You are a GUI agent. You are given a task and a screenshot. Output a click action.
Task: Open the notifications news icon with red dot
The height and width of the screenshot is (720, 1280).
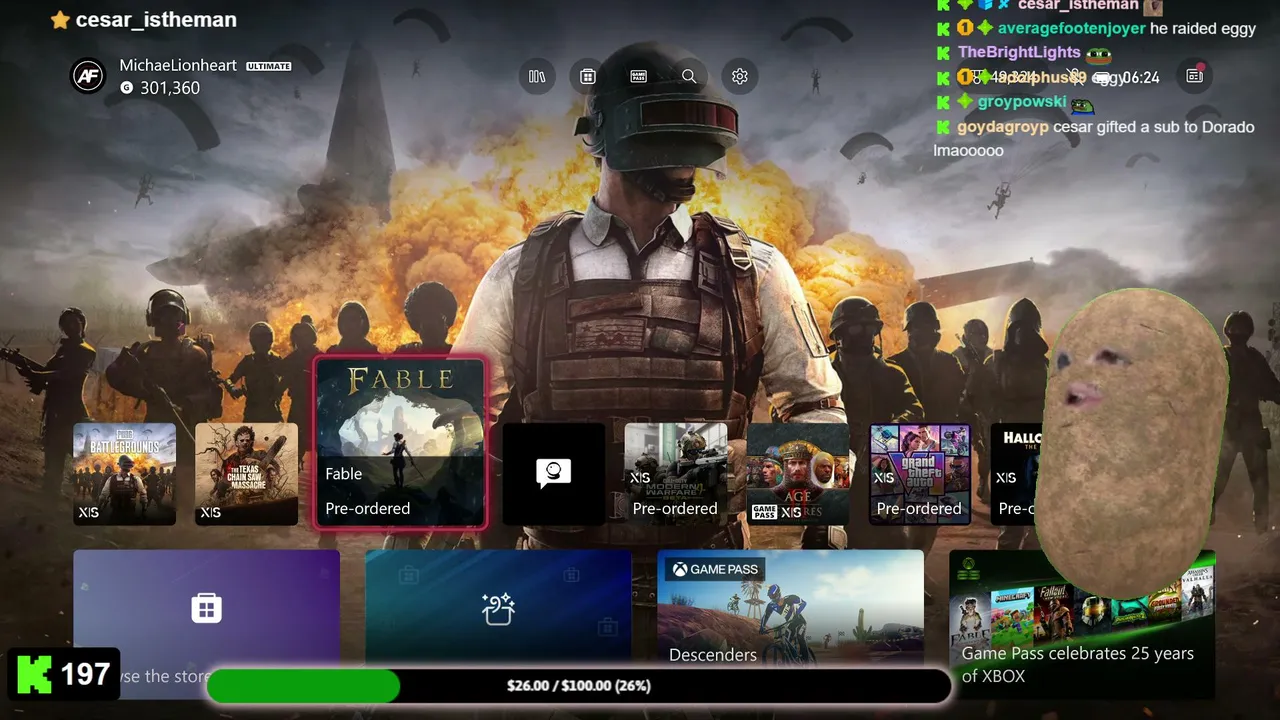click(1195, 76)
